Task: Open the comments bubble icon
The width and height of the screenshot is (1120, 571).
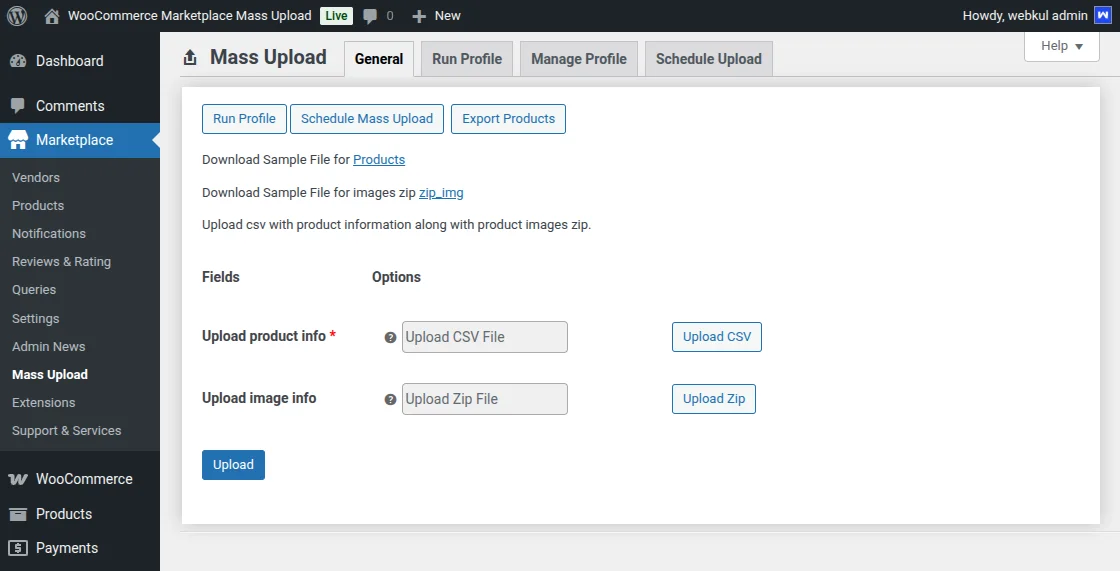Action: [371, 16]
